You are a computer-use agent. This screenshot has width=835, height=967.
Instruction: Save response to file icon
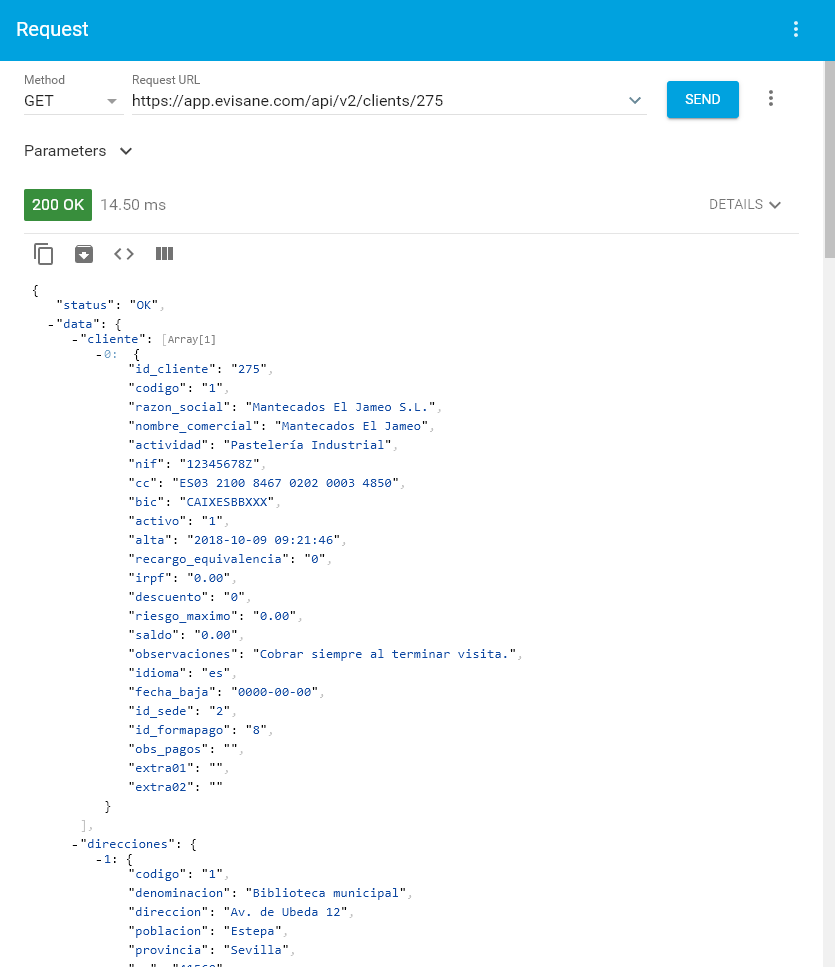point(84,254)
